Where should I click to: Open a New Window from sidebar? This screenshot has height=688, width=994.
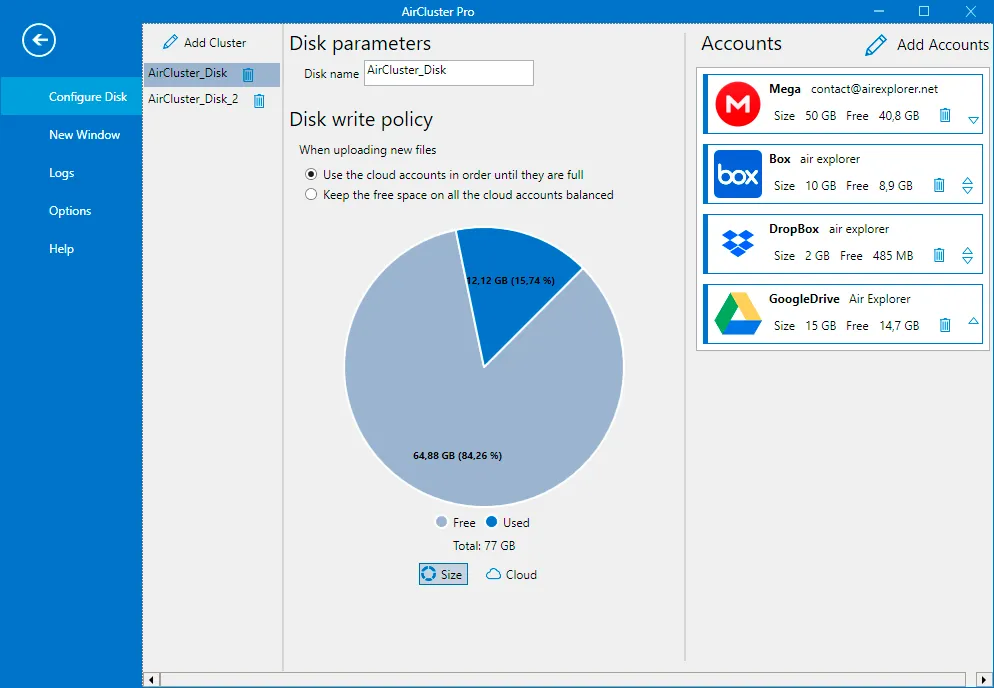84,135
